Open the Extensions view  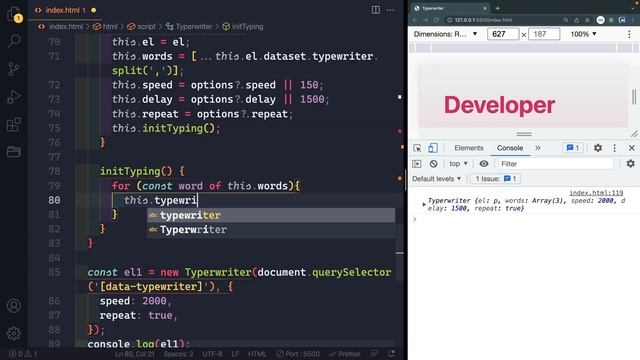point(14,124)
